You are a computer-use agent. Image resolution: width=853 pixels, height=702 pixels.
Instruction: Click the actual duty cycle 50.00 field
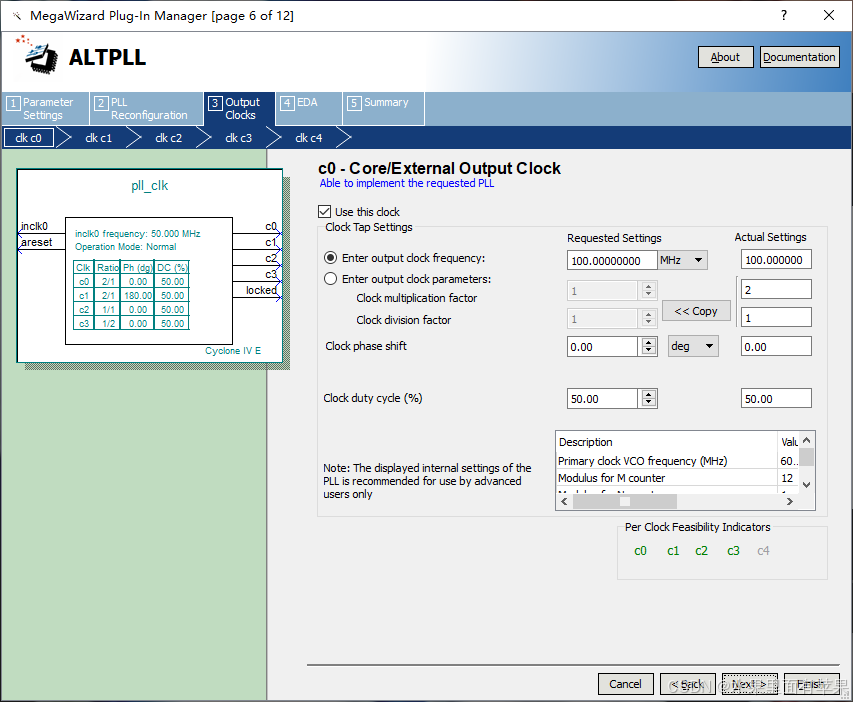coord(776,398)
